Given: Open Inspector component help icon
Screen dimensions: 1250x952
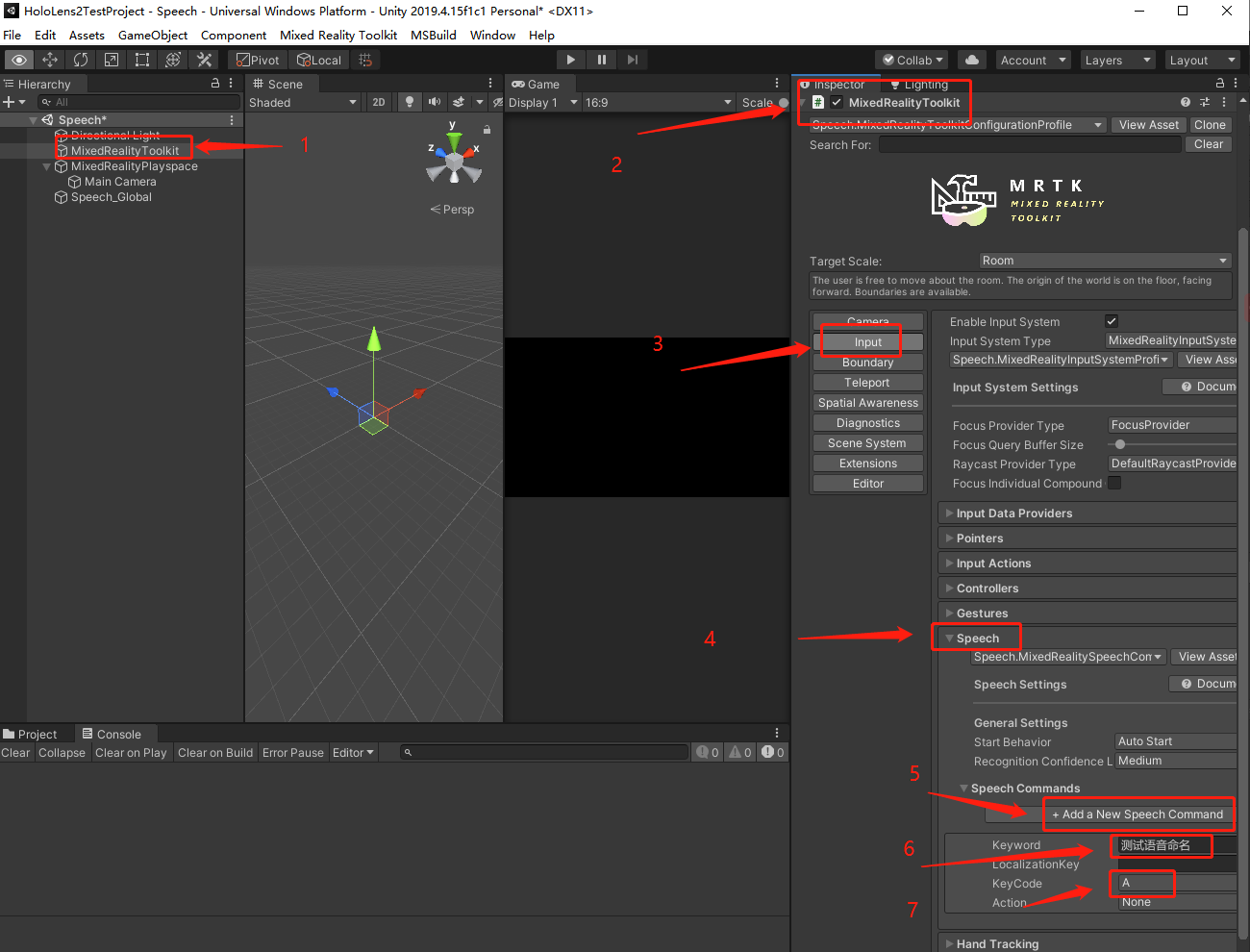Looking at the screenshot, I should pos(1185,102).
